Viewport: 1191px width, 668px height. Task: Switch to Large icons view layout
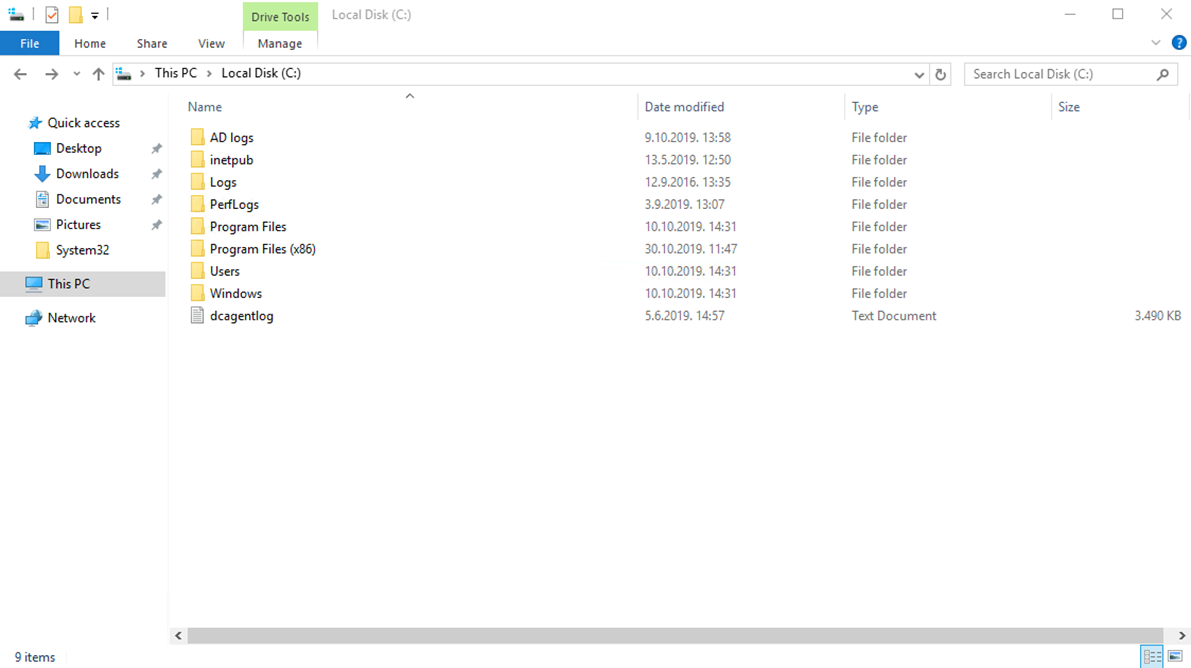pos(1175,657)
